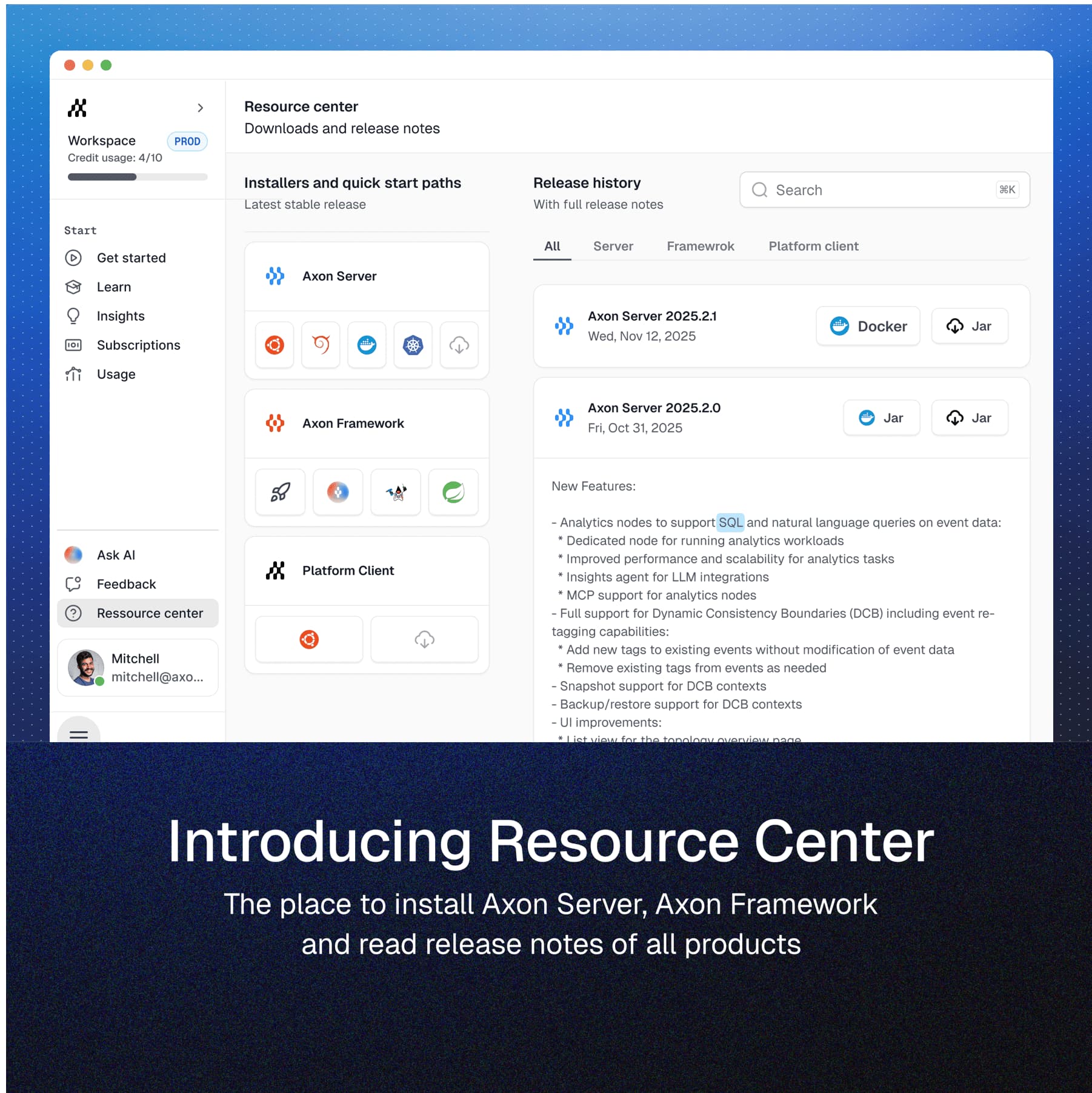Click the Ubuntu icon under Axon Server
Viewport: 1092px width, 1093px height.
click(275, 345)
